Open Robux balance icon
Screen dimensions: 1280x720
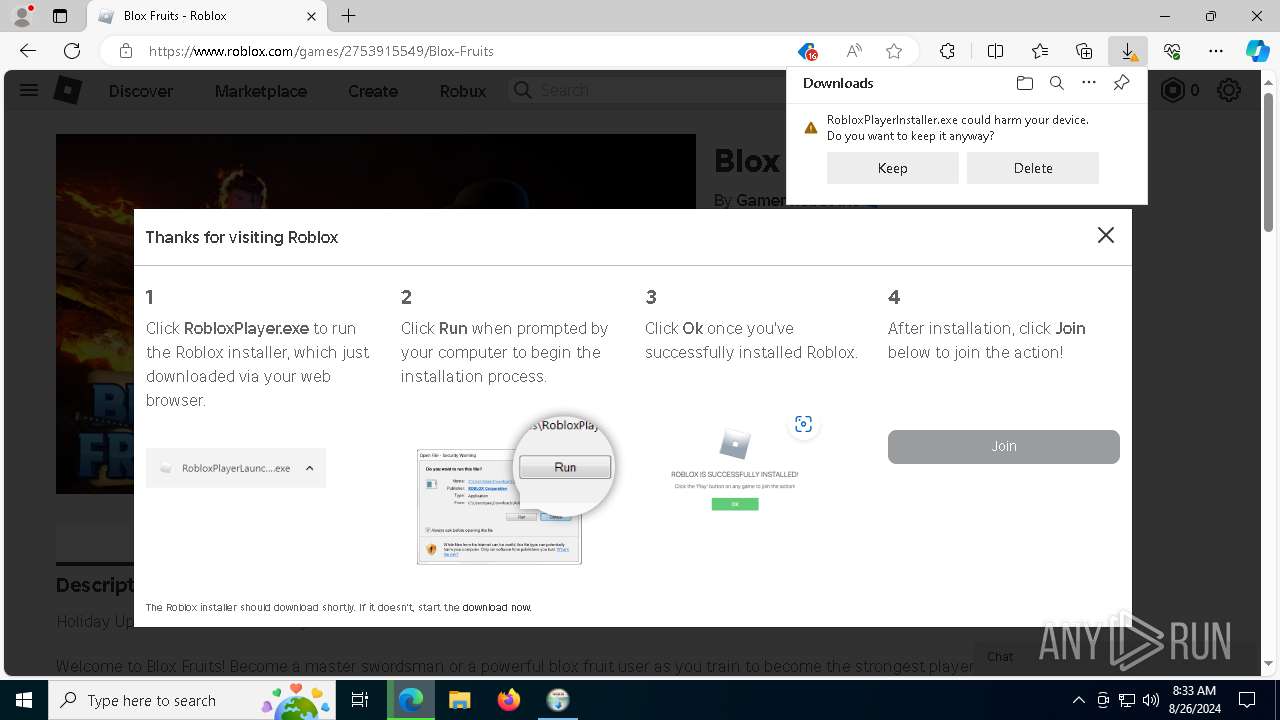[x=1173, y=91]
